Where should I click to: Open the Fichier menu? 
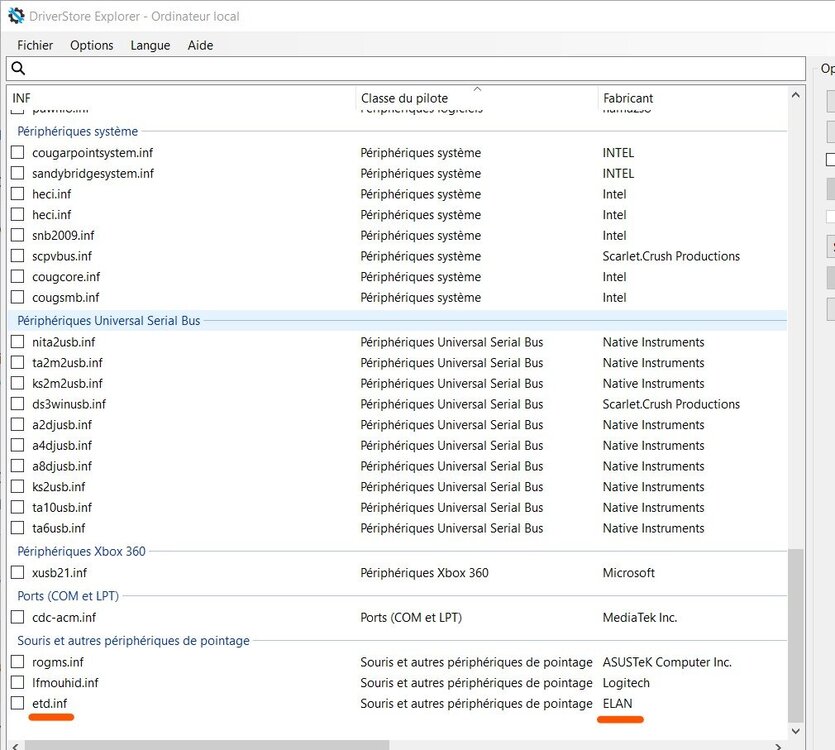click(x=35, y=45)
